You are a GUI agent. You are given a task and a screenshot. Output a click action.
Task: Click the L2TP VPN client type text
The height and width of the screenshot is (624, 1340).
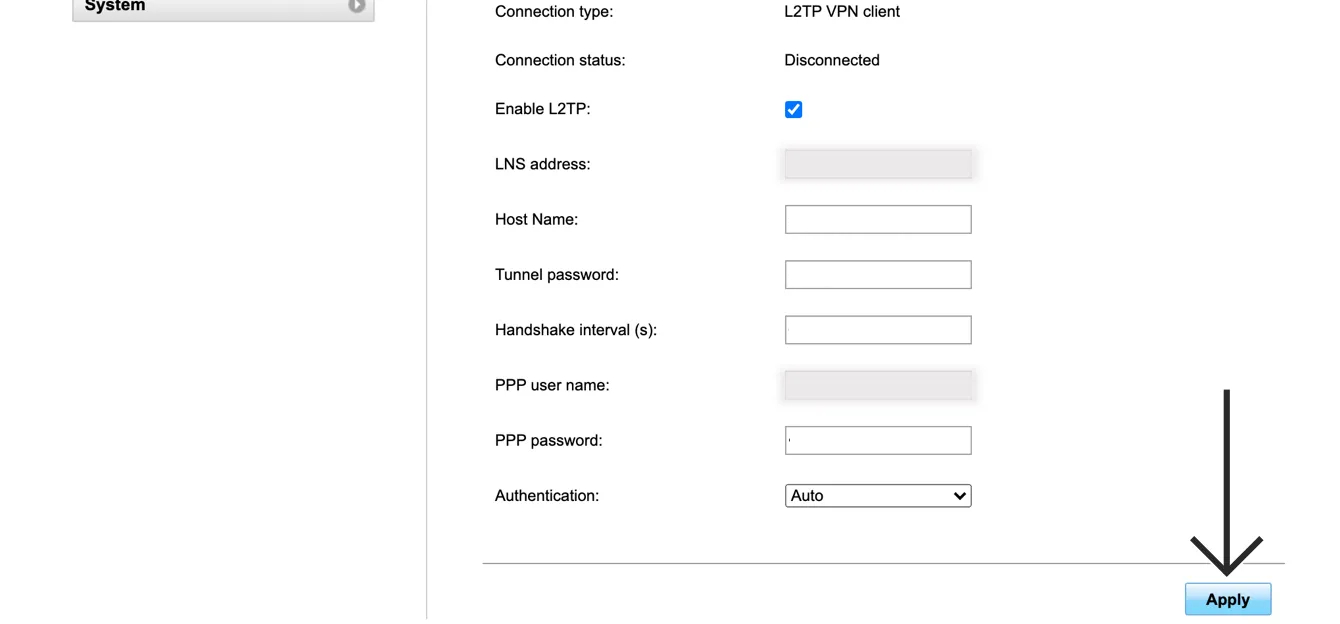point(841,12)
